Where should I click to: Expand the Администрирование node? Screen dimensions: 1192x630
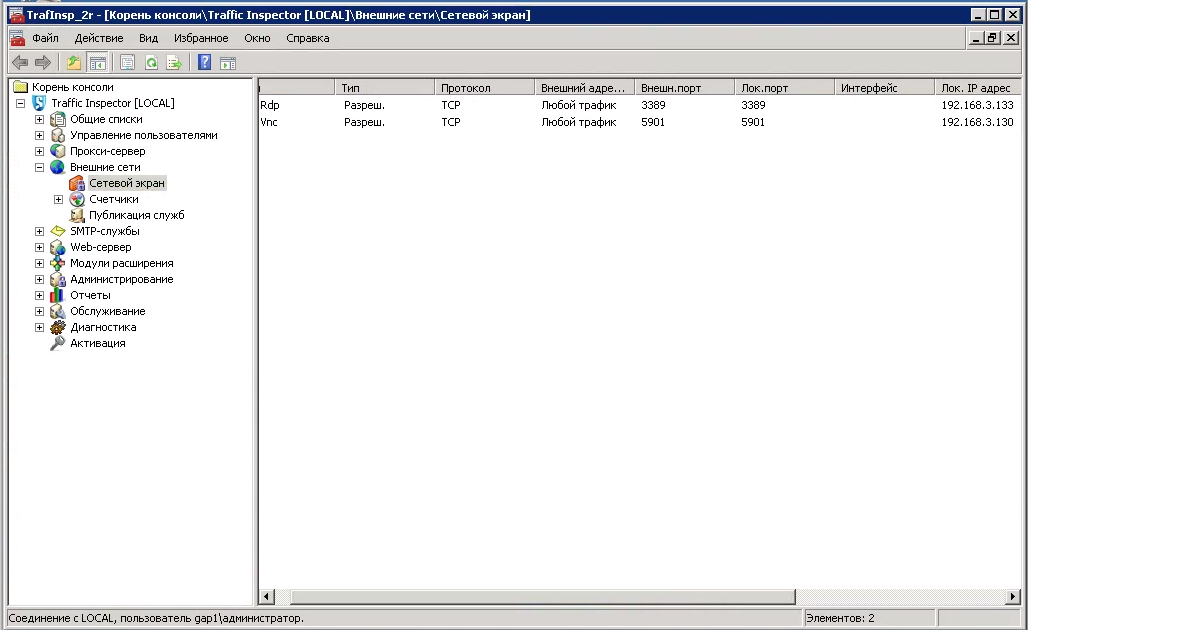click(40, 279)
